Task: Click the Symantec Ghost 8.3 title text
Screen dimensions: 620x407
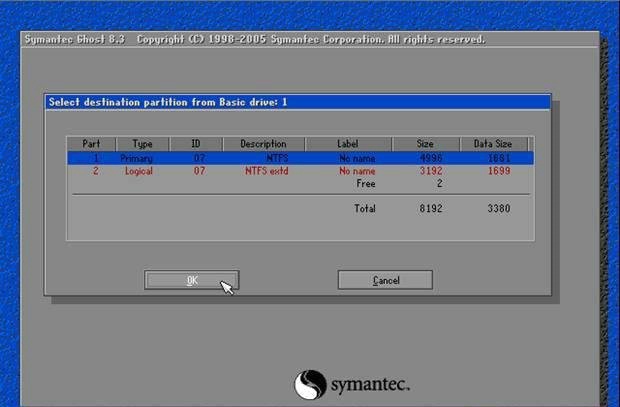Action: [75, 40]
